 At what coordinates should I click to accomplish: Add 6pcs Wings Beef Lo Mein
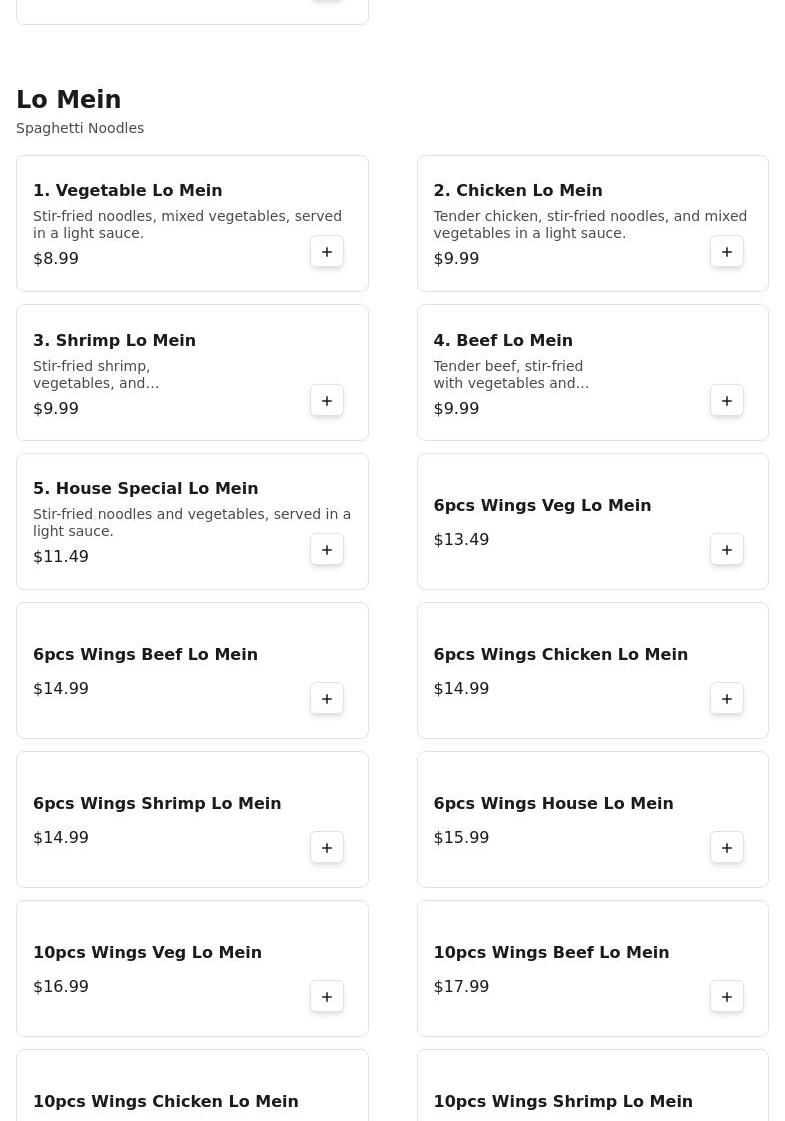click(327, 699)
